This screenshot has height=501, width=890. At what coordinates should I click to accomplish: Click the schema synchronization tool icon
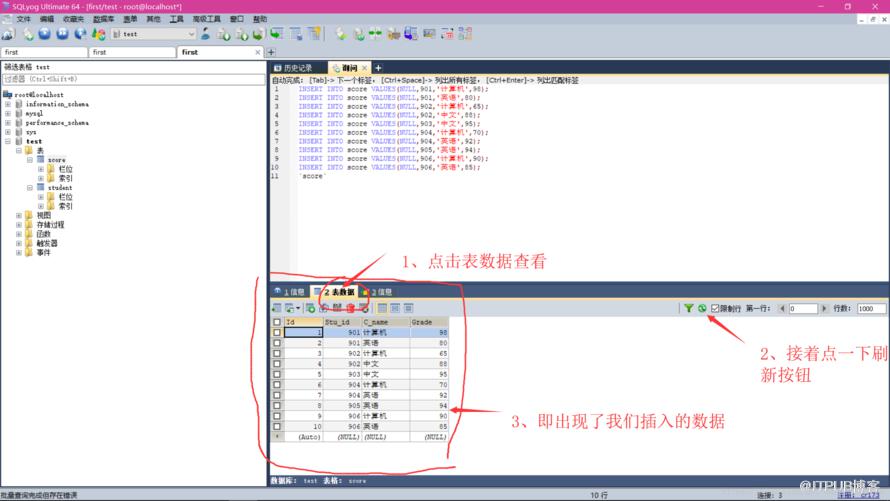pos(375,34)
